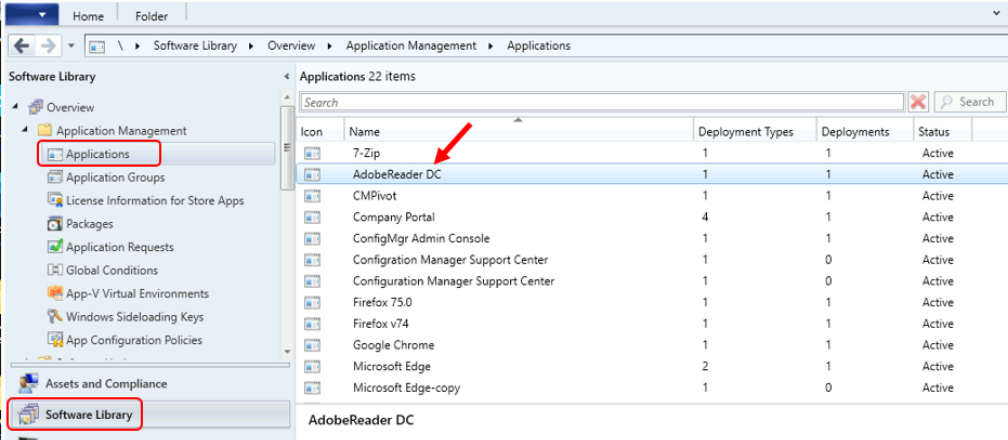Open License Information for Store Apps icon
The height and width of the screenshot is (440, 1008).
(x=55, y=201)
